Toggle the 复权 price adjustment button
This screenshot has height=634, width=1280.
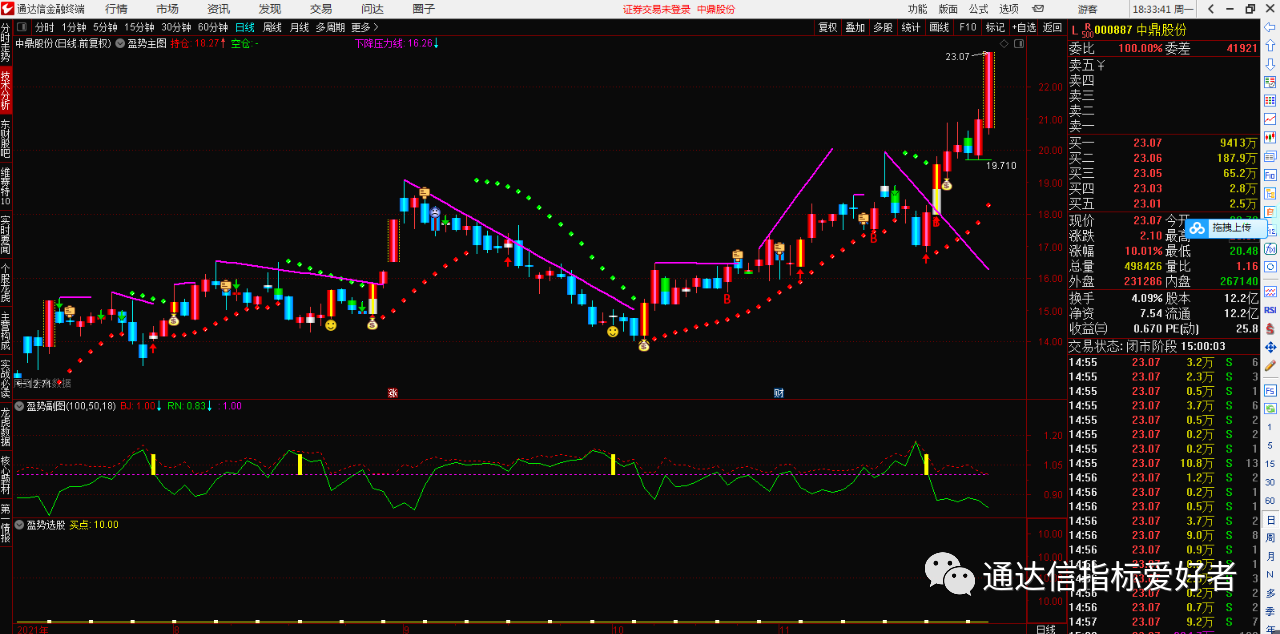tap(827, 28)
